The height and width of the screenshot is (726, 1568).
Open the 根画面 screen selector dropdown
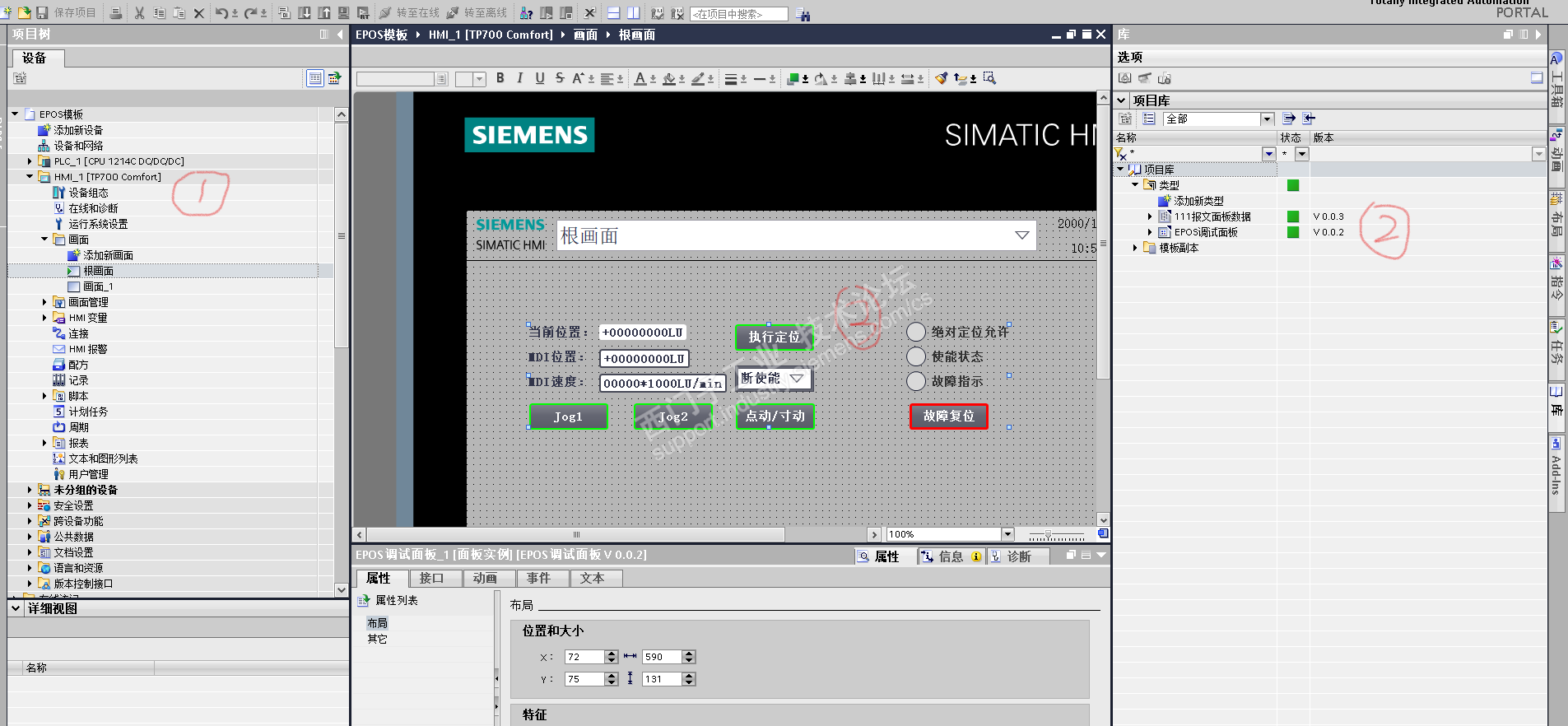point(1021,235)
